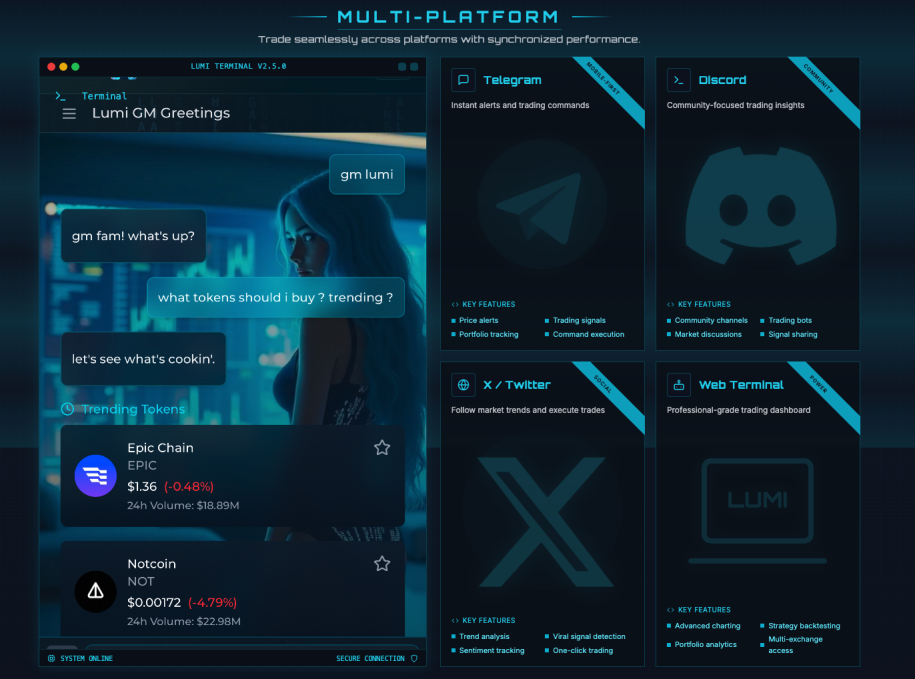Click the clock icon beside Trending Tokens

coord(68,409)
